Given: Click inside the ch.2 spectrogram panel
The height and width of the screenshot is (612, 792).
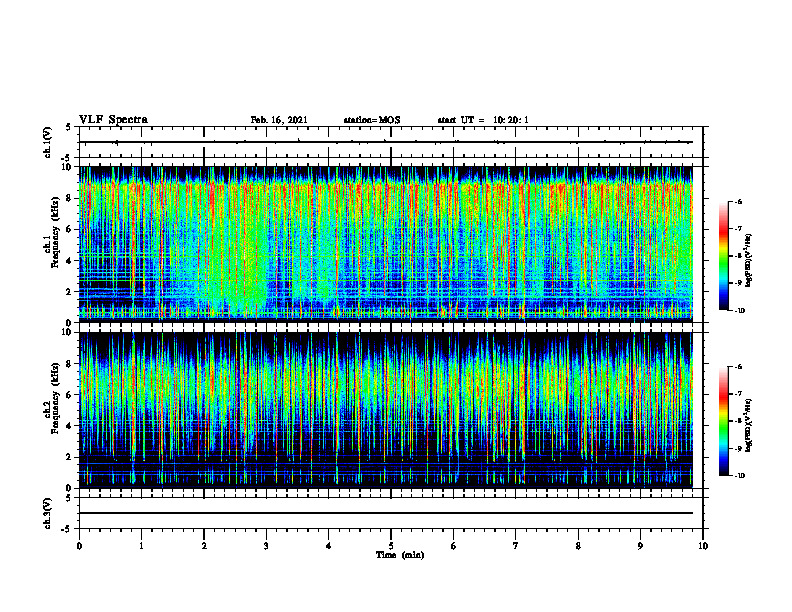Looking at the screenshot, I should (x=386, y=410).
